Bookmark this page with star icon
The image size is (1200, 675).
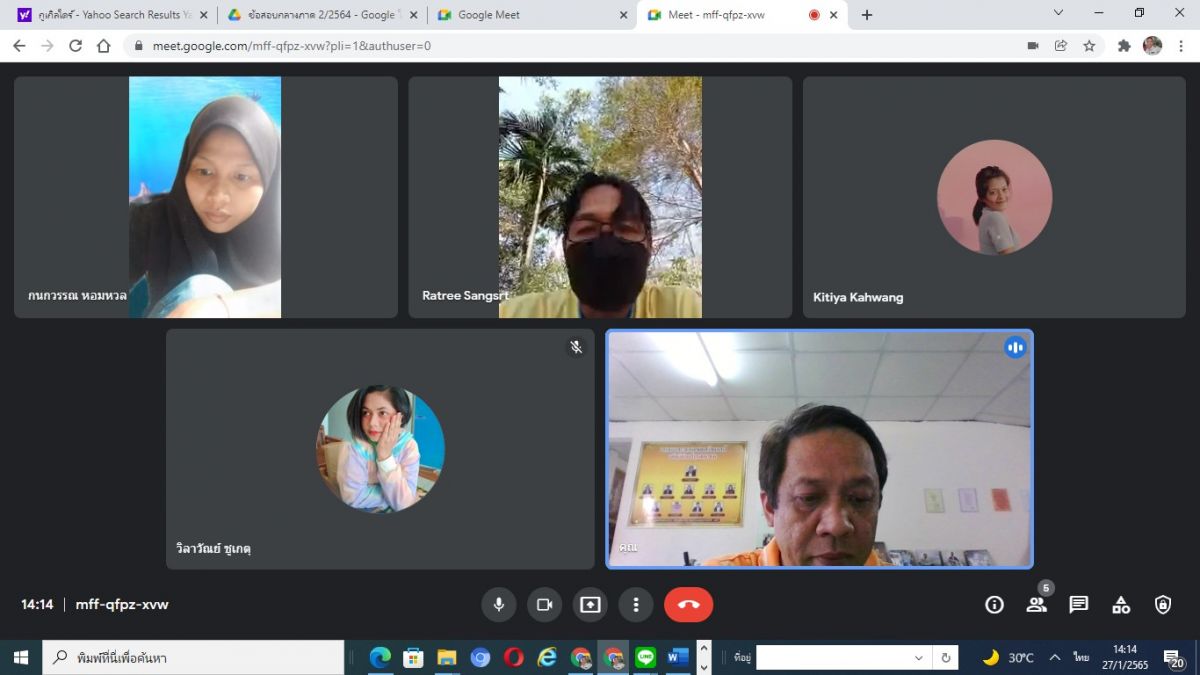click(1089, 46)
